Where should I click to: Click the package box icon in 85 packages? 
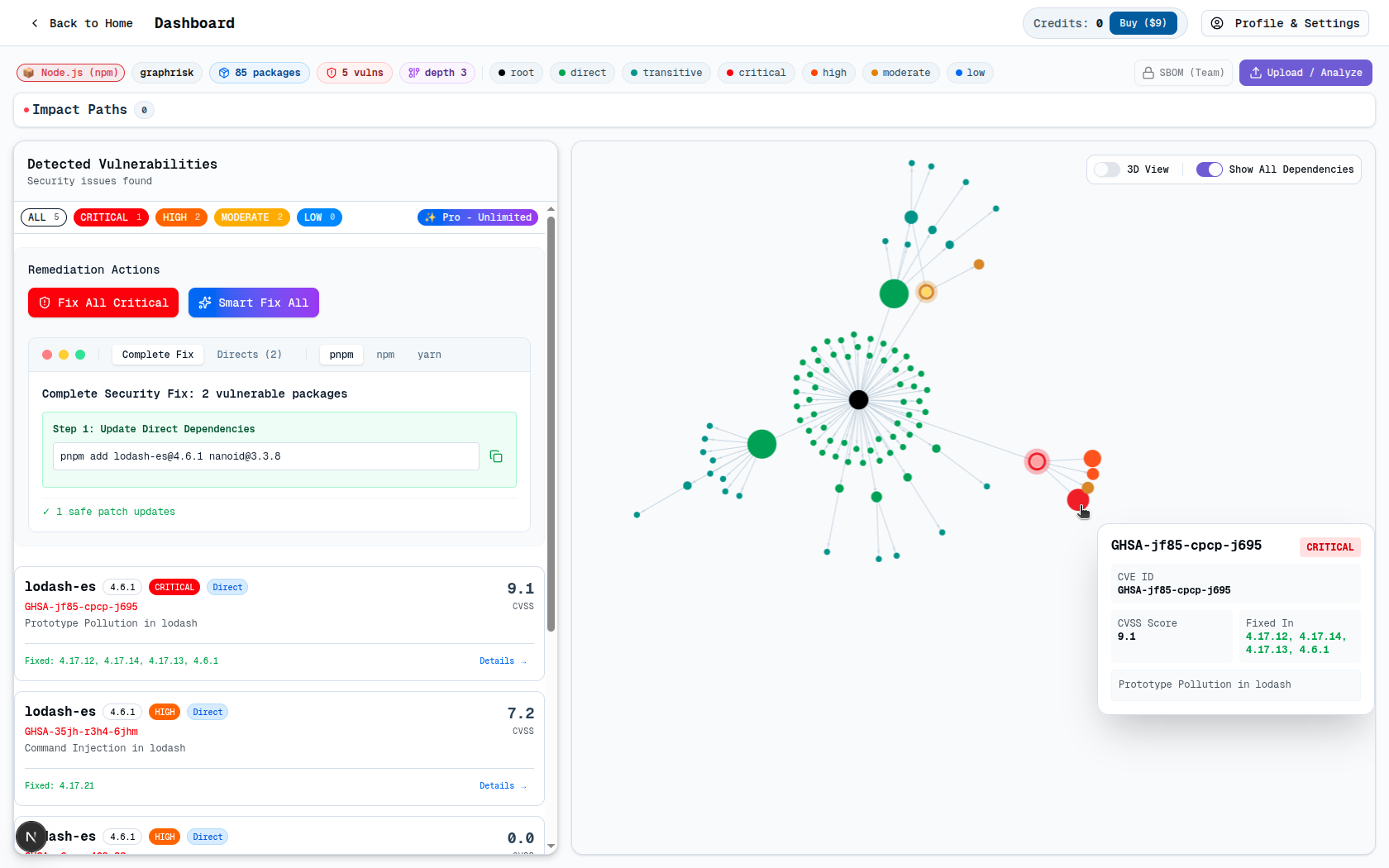point(224,73)
